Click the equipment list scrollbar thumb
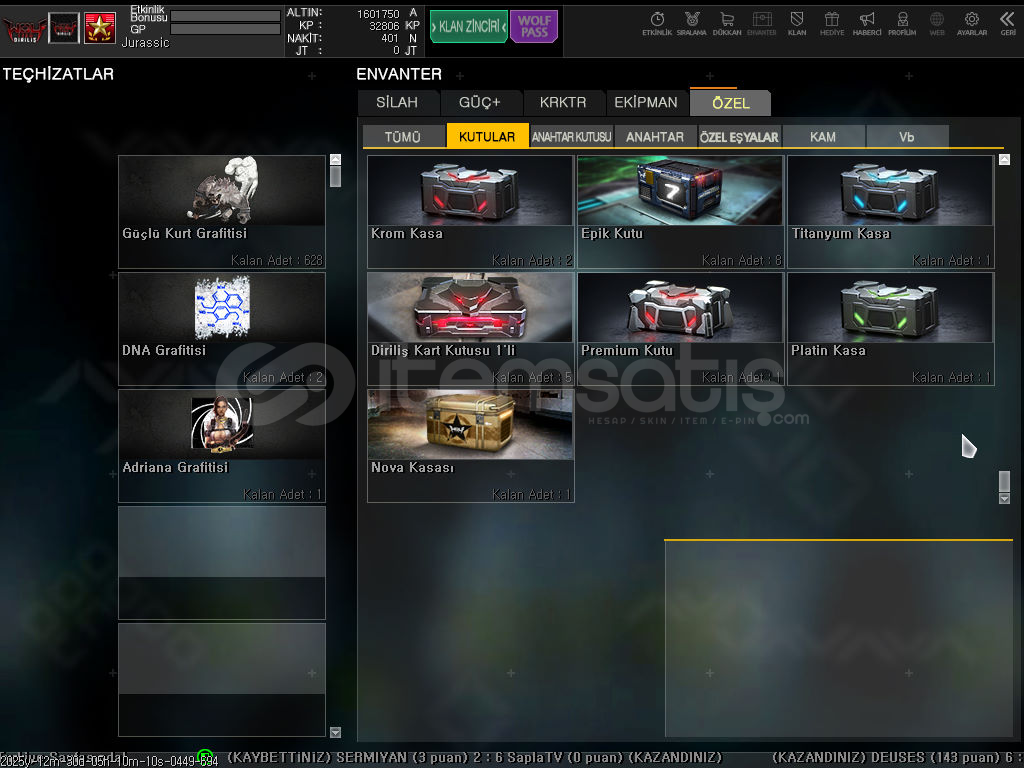The image size is (1024, 768). (336, 176)
